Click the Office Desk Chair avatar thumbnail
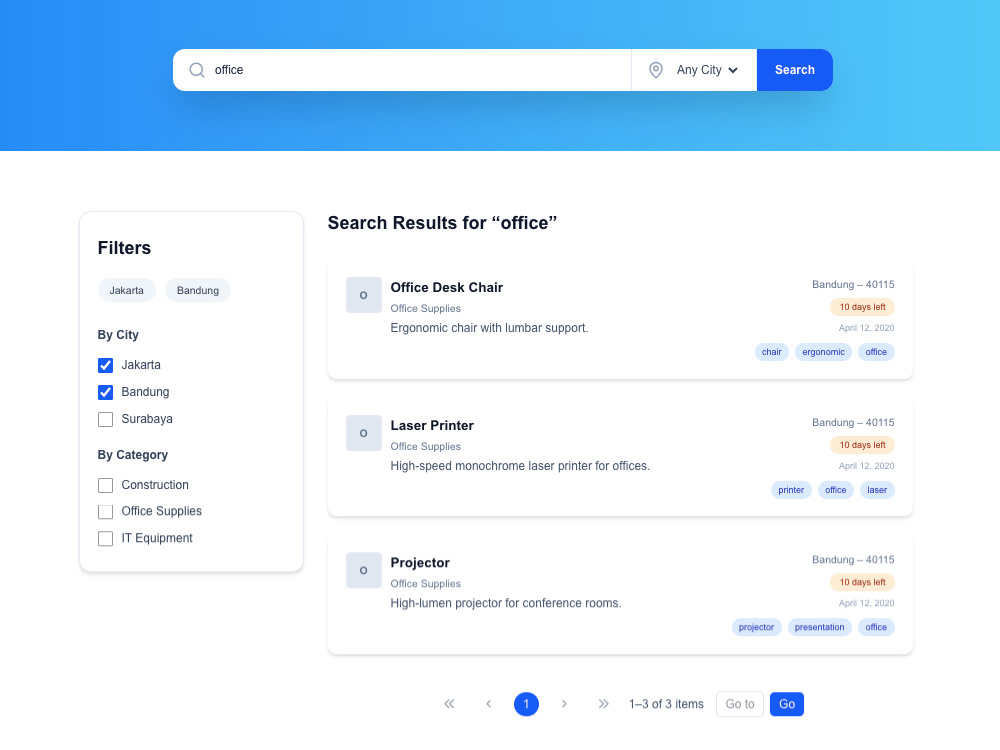The height and width of the screenshot is (750, 1000). (x=364, y=295)
